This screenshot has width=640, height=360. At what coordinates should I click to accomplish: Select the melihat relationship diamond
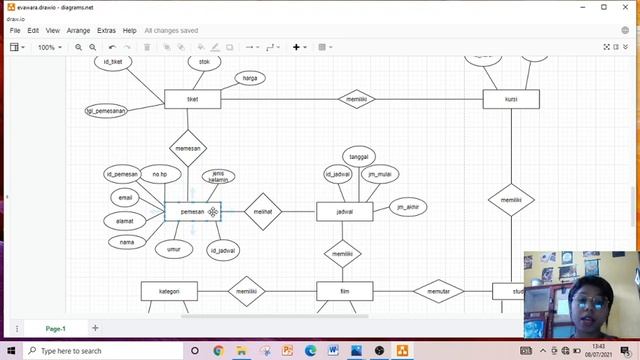(263, 211)
